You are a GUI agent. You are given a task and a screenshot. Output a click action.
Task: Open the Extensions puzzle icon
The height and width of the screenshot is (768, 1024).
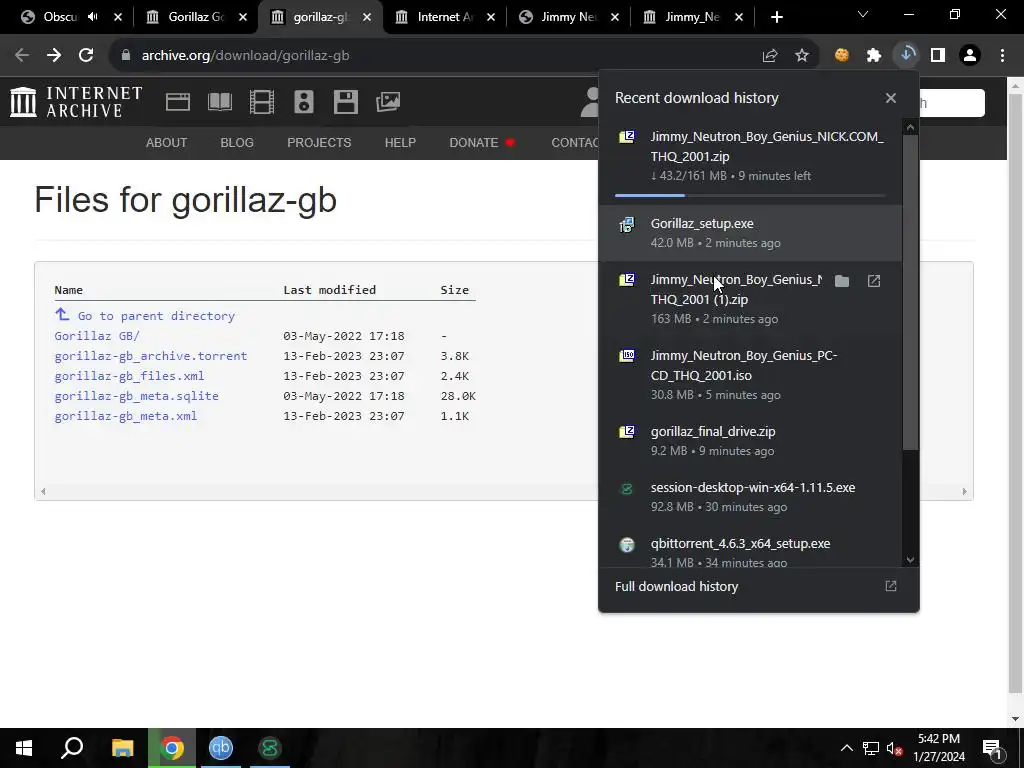874,56
